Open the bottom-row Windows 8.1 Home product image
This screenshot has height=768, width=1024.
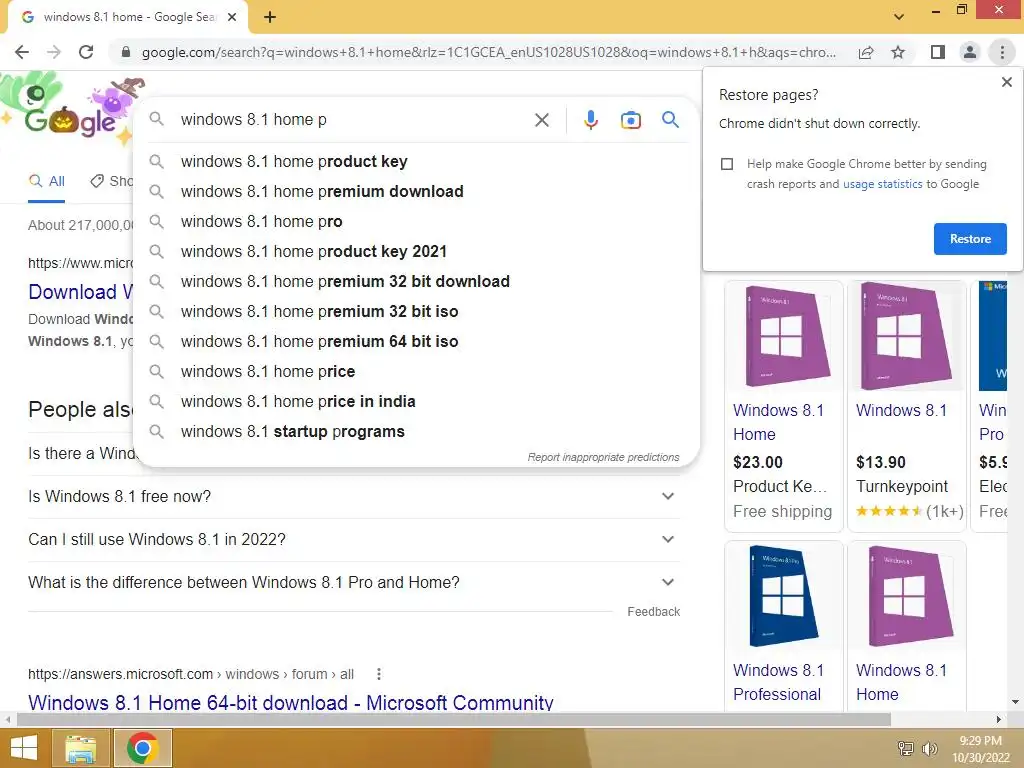(x=906, y=596)
